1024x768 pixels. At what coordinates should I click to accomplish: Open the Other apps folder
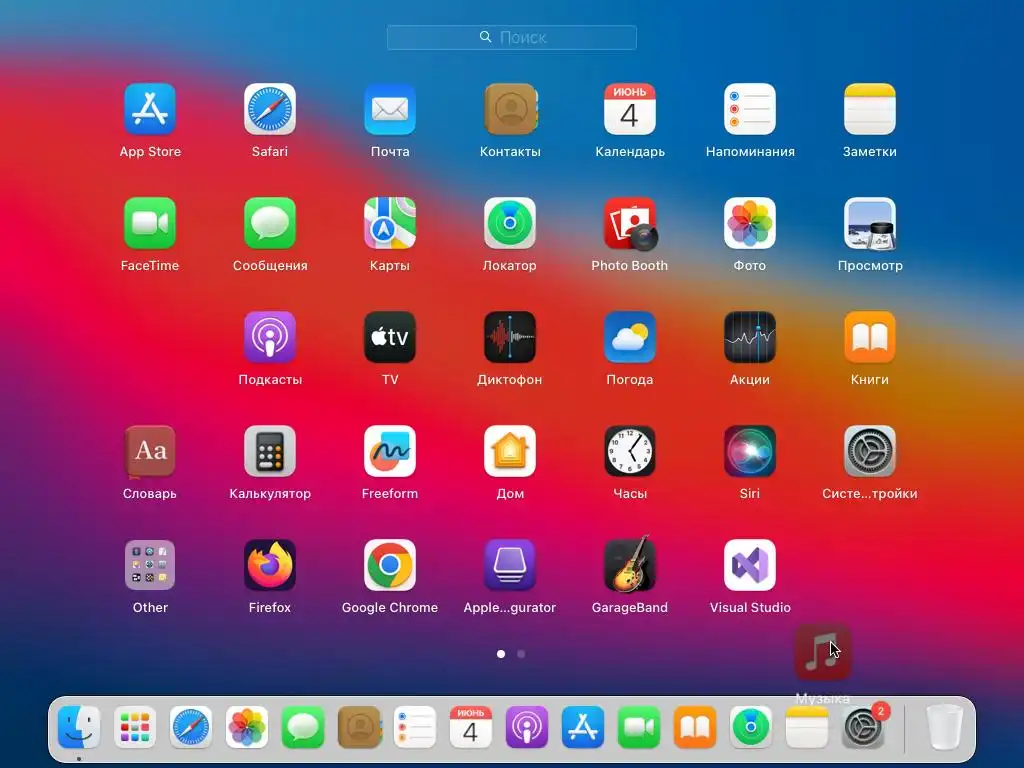[x=150, y=565]
